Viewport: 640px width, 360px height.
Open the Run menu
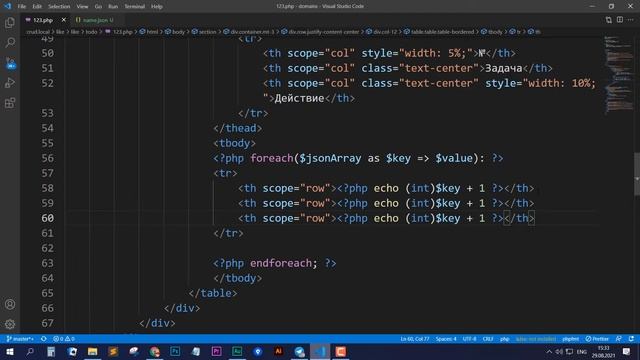click(113, 7)
